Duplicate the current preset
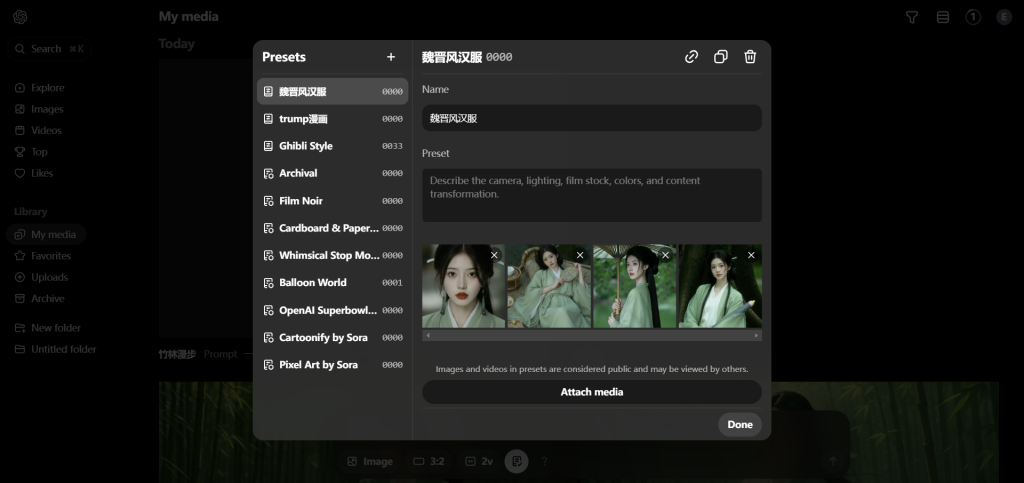The height and width of the screenshot is (483, 1024). pos(720,57)
